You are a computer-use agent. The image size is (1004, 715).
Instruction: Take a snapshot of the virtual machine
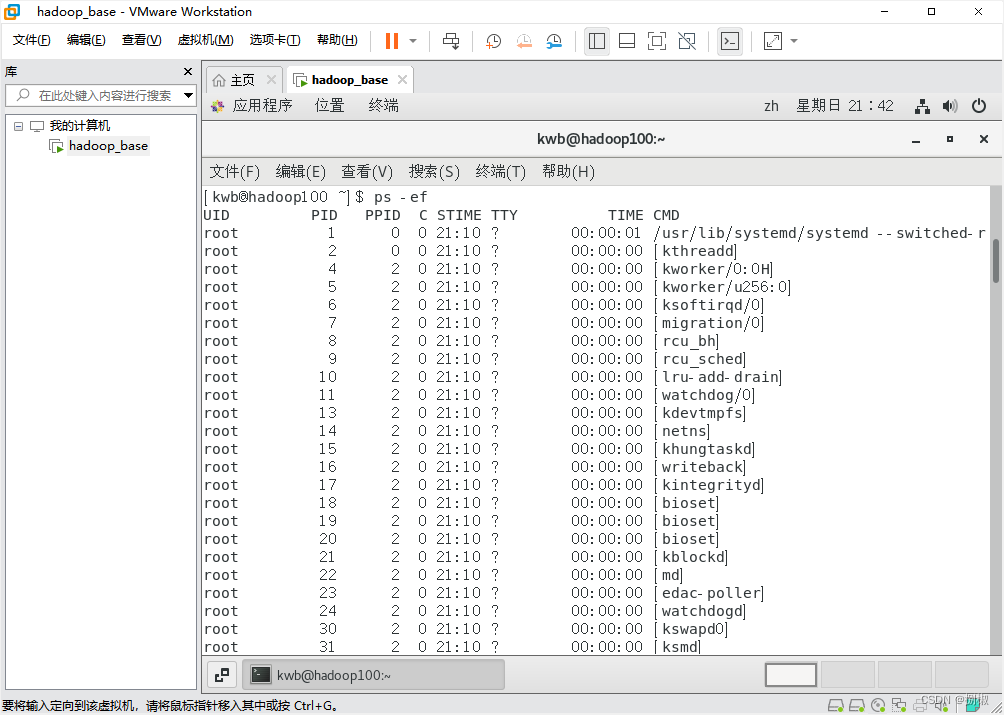[x=493, y=41]
